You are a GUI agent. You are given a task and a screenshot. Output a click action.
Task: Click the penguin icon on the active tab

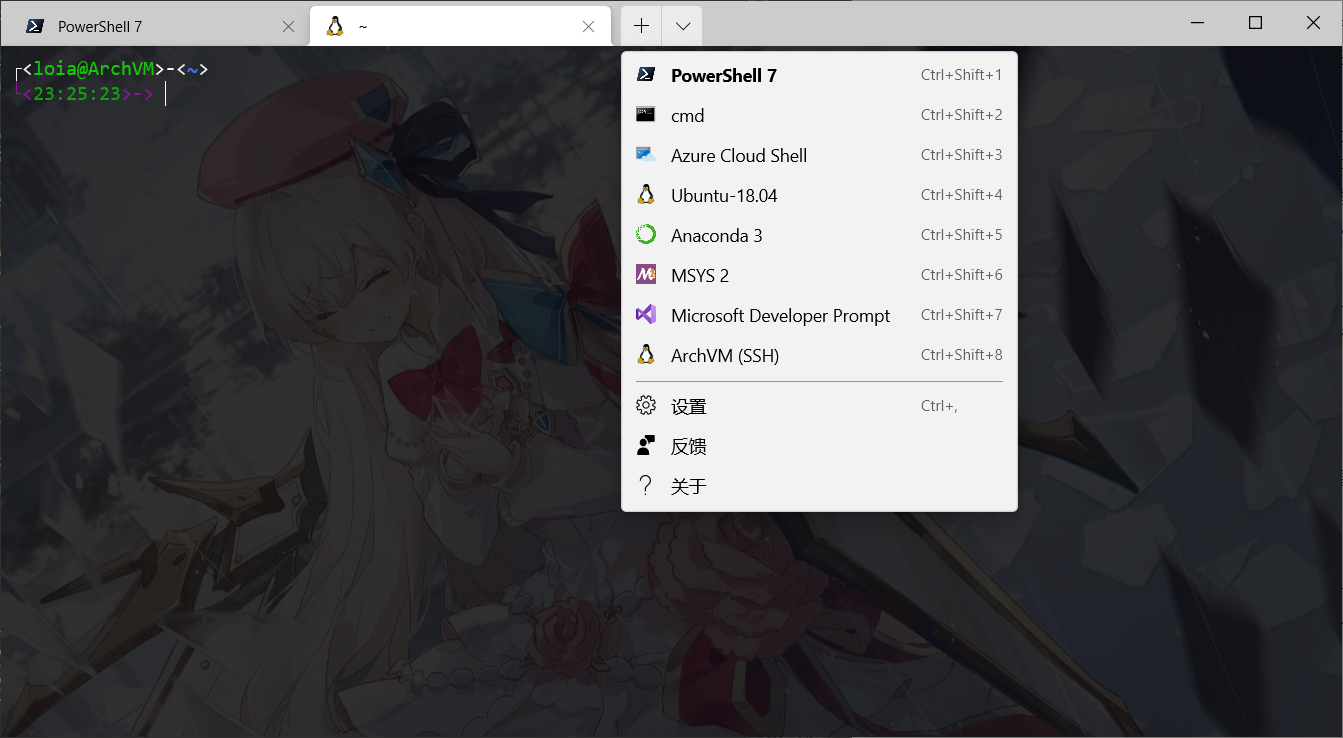[x=335, y=27]
